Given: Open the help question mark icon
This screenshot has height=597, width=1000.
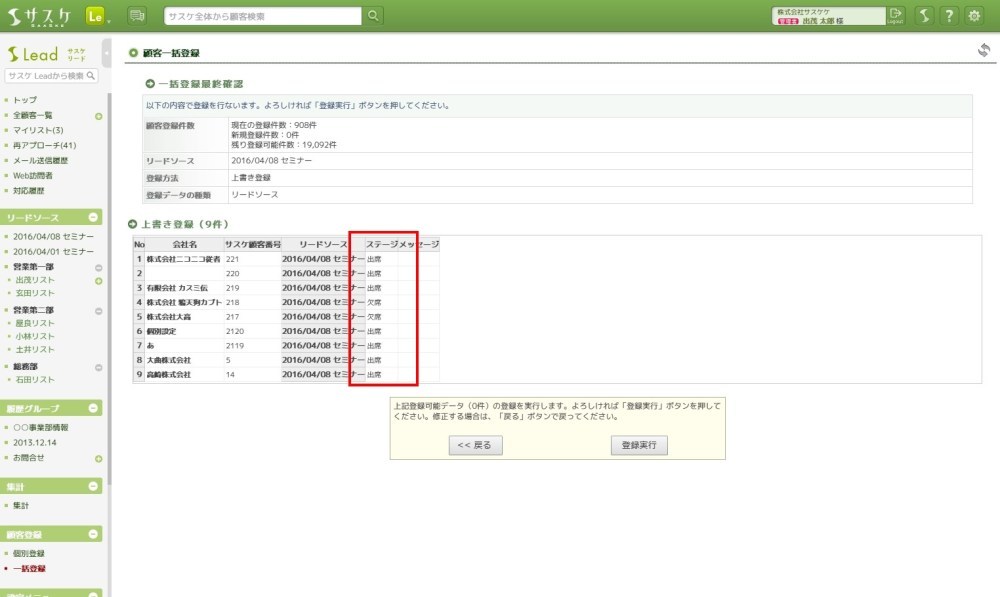Looking at the screenshot, I should point(948,15).
